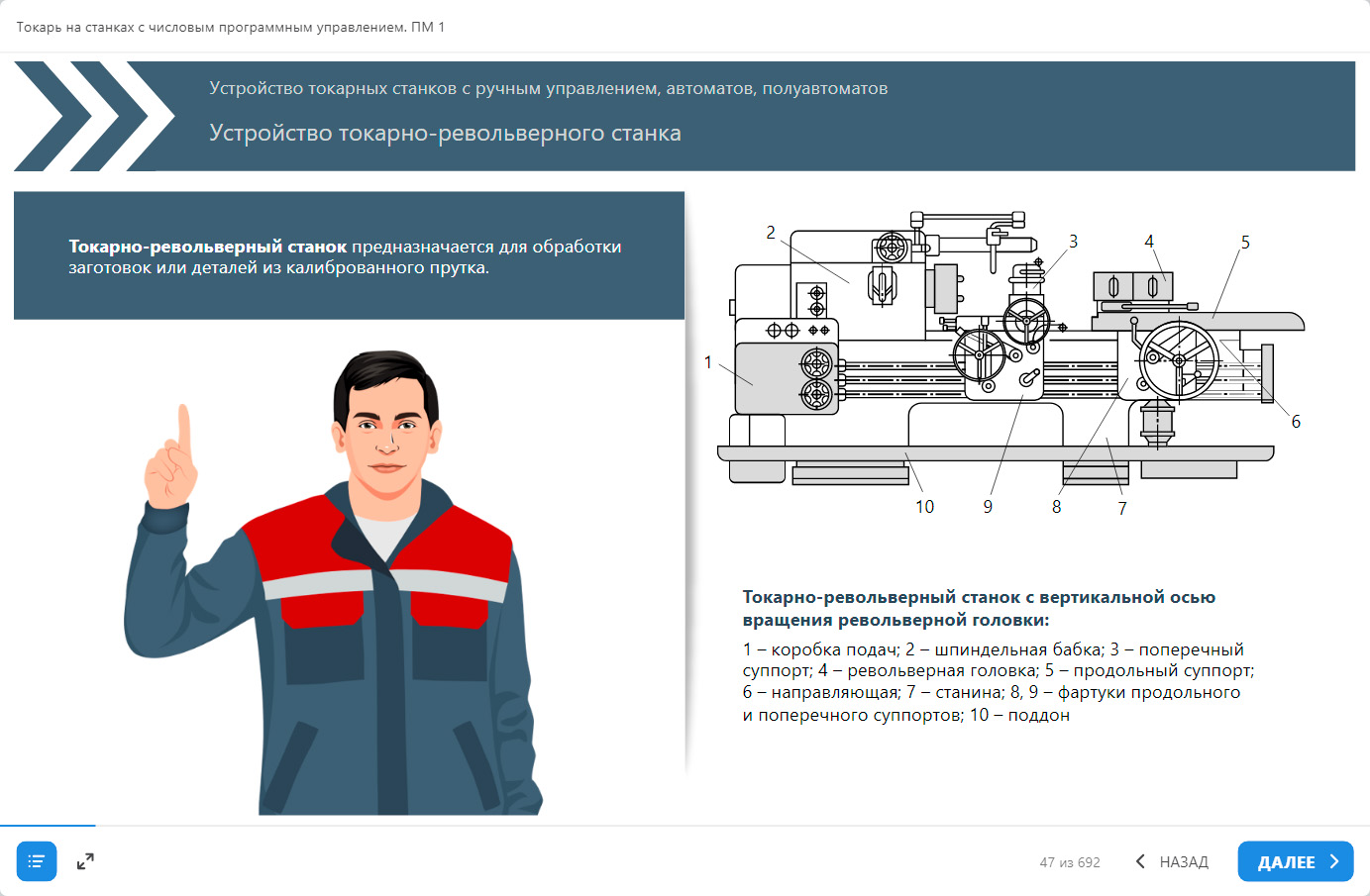Click the large handwheel on the longitudinal carriage
Image resolution: width=1370 pixels, height=896 pixels.
(1179, 360)
